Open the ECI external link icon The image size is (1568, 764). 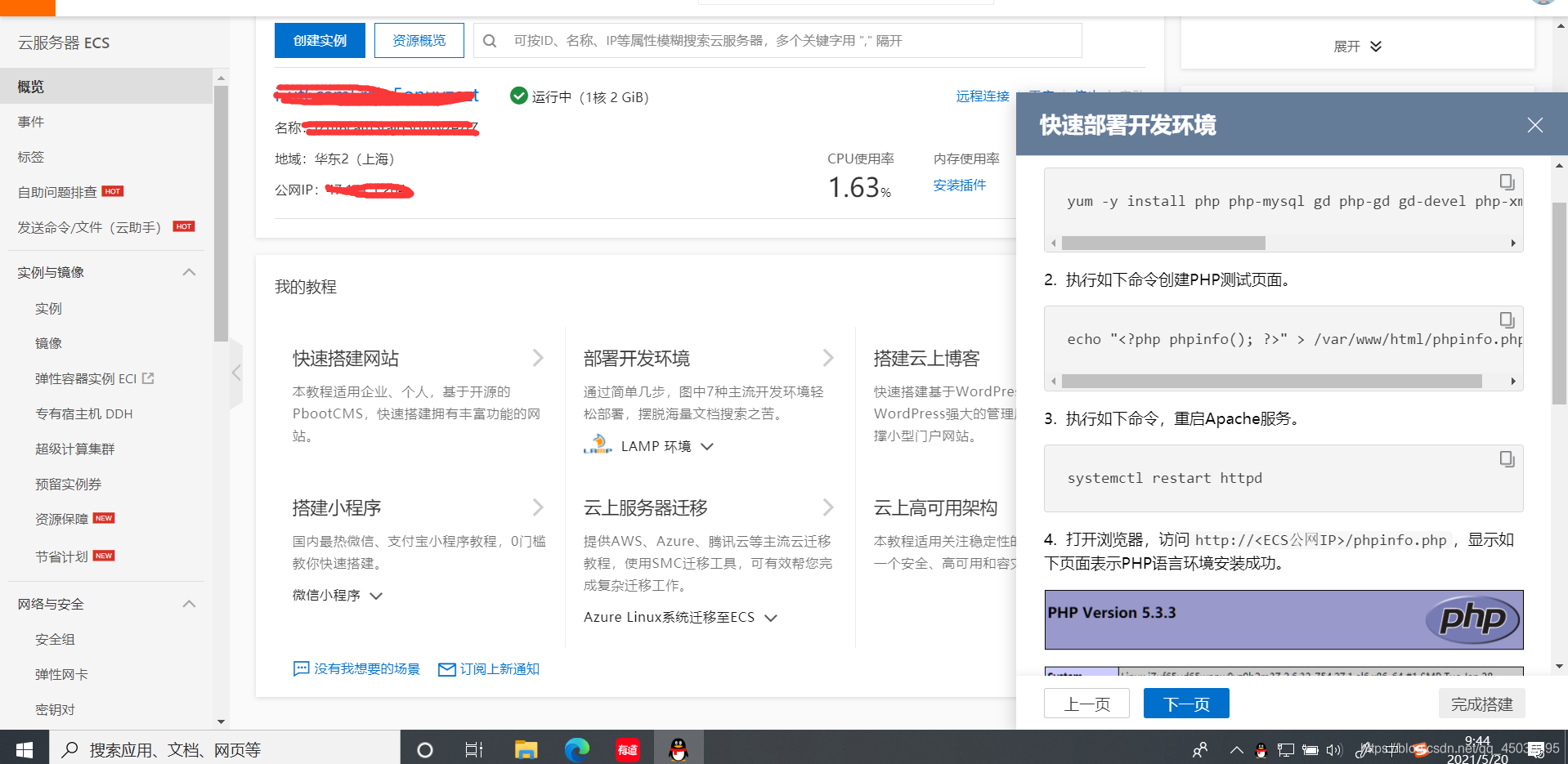(x=148, y=378)
